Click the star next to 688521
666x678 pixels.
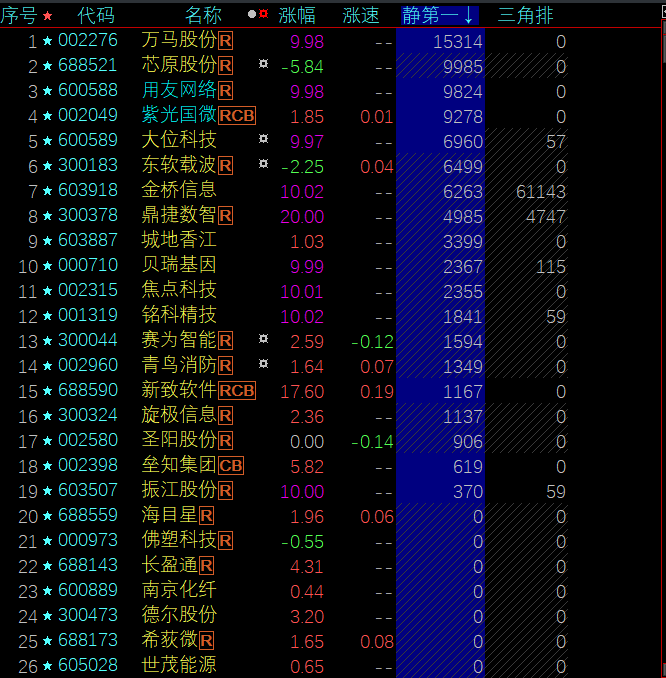pos(48,66)
